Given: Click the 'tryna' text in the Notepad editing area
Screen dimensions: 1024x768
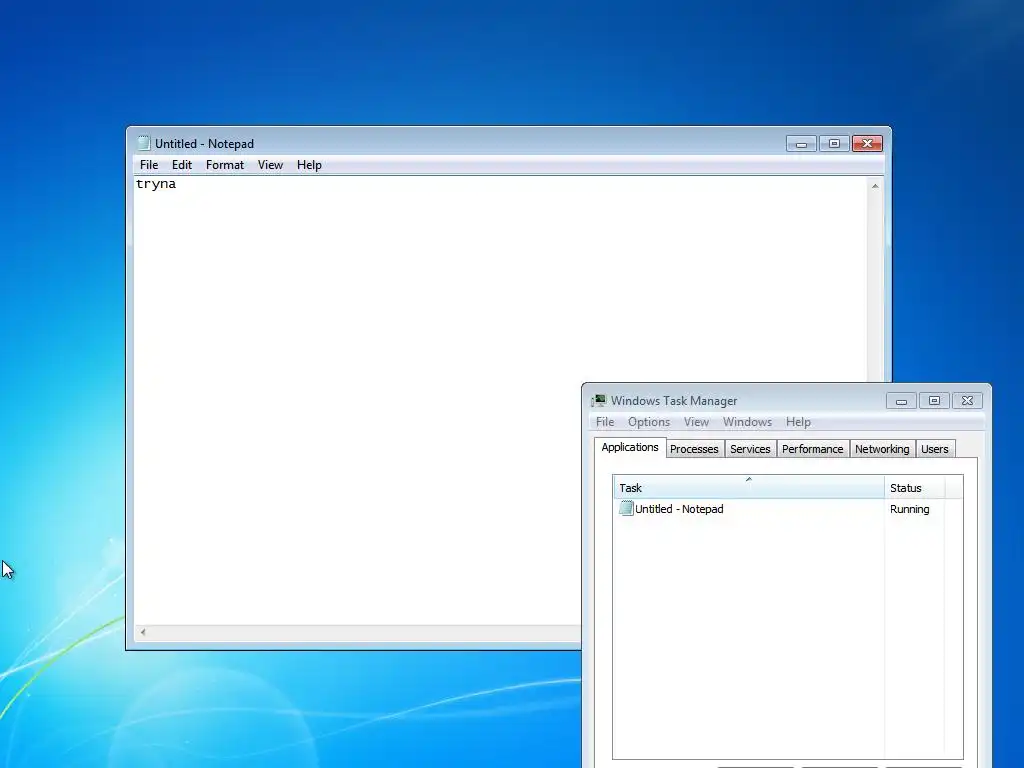Looking at the screenshot, I should (155, 184).
